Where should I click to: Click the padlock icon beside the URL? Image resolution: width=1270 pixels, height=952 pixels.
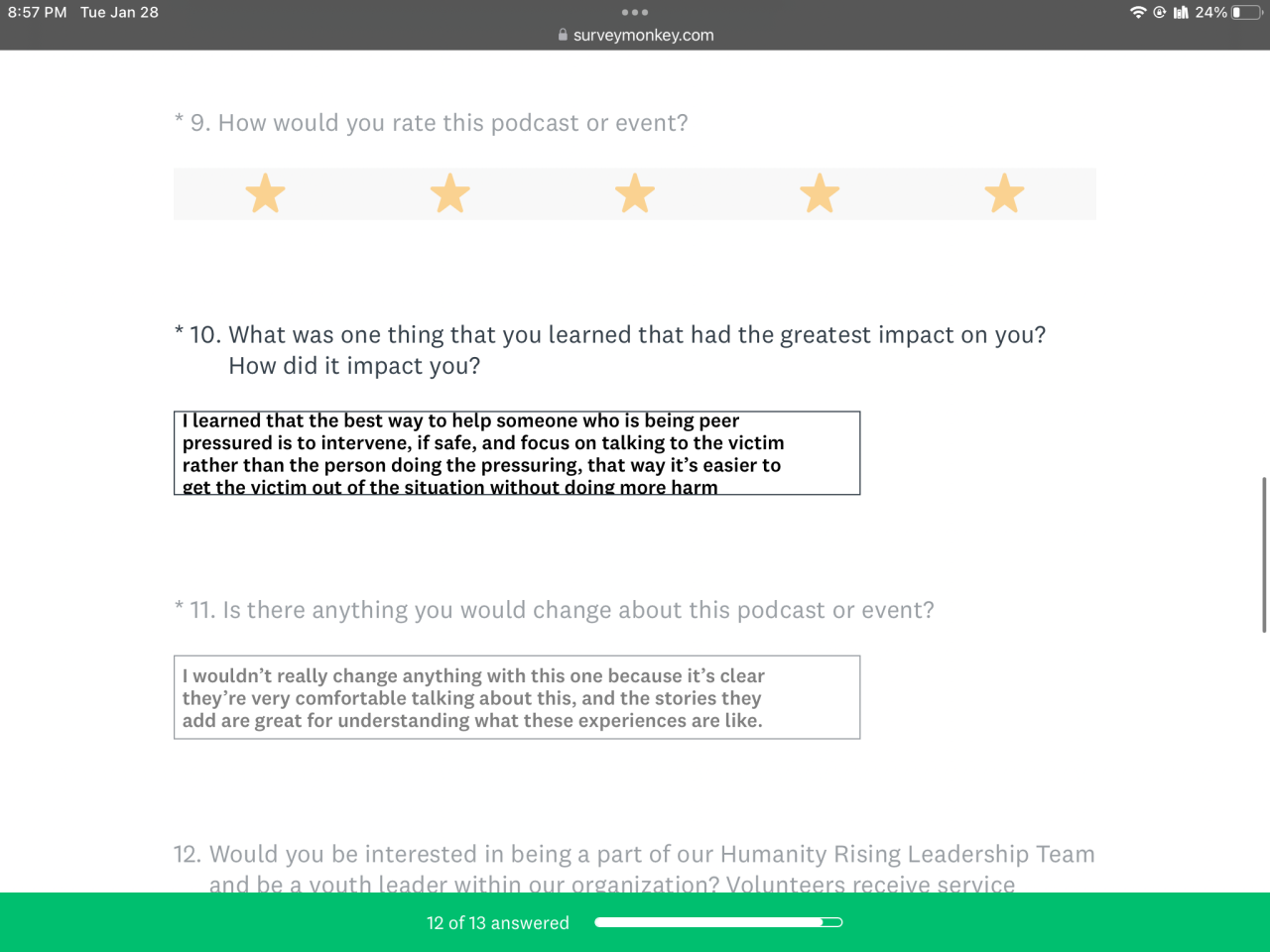click(563, 35)
